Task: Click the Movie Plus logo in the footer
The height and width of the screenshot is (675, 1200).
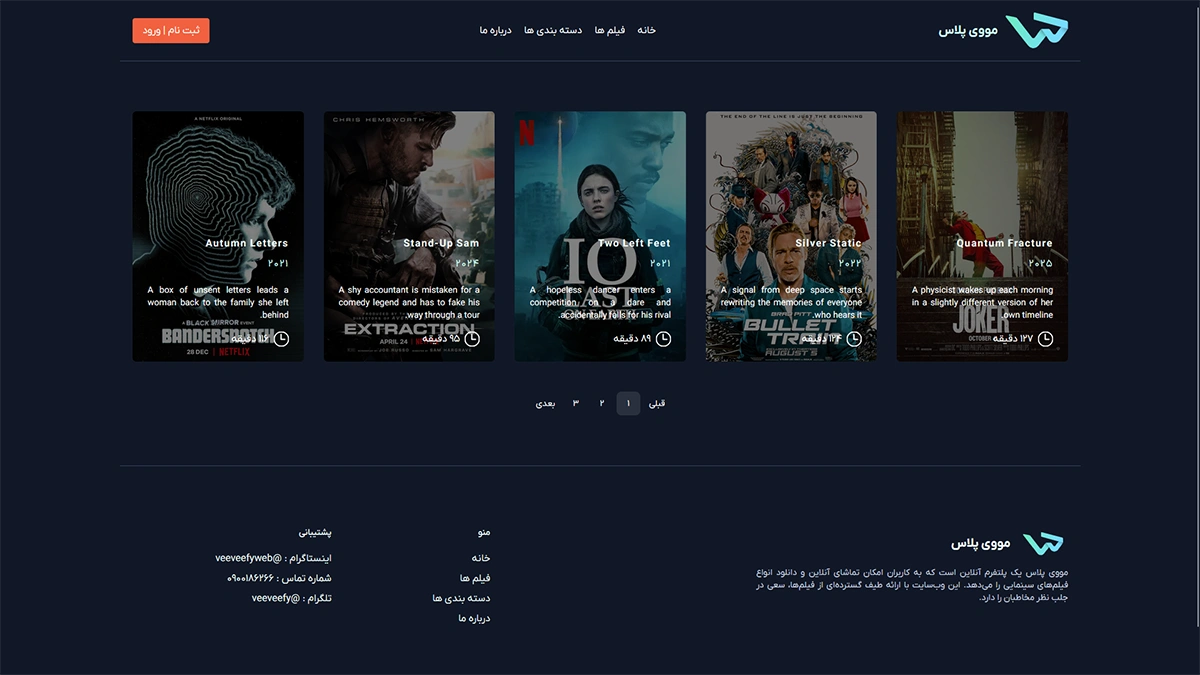Action: coord(1043,543)
